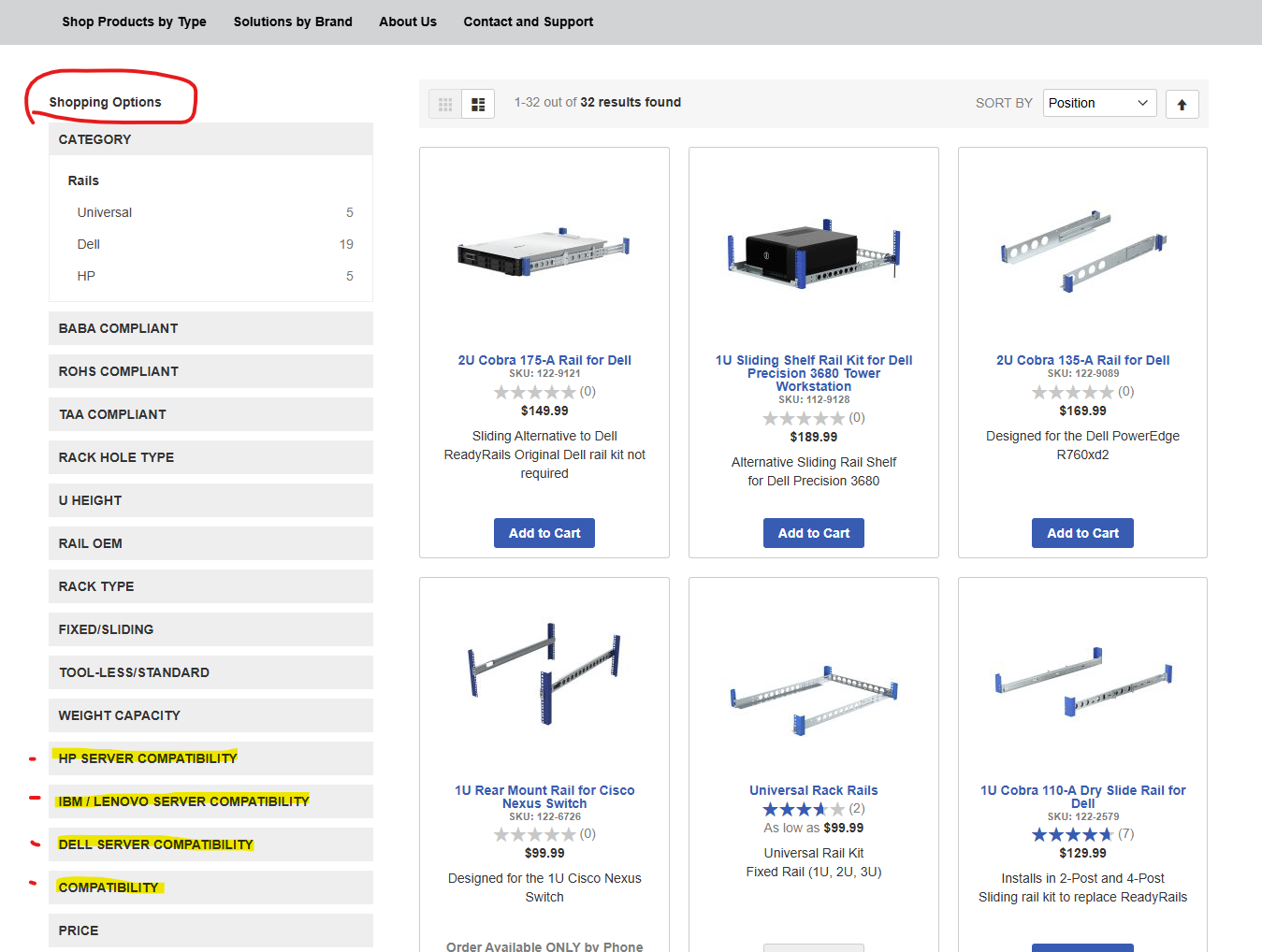This screenshot has height=952, width=1262.
Task: Click star rating of 1U Rear Mount Rail
Action: 535,834
